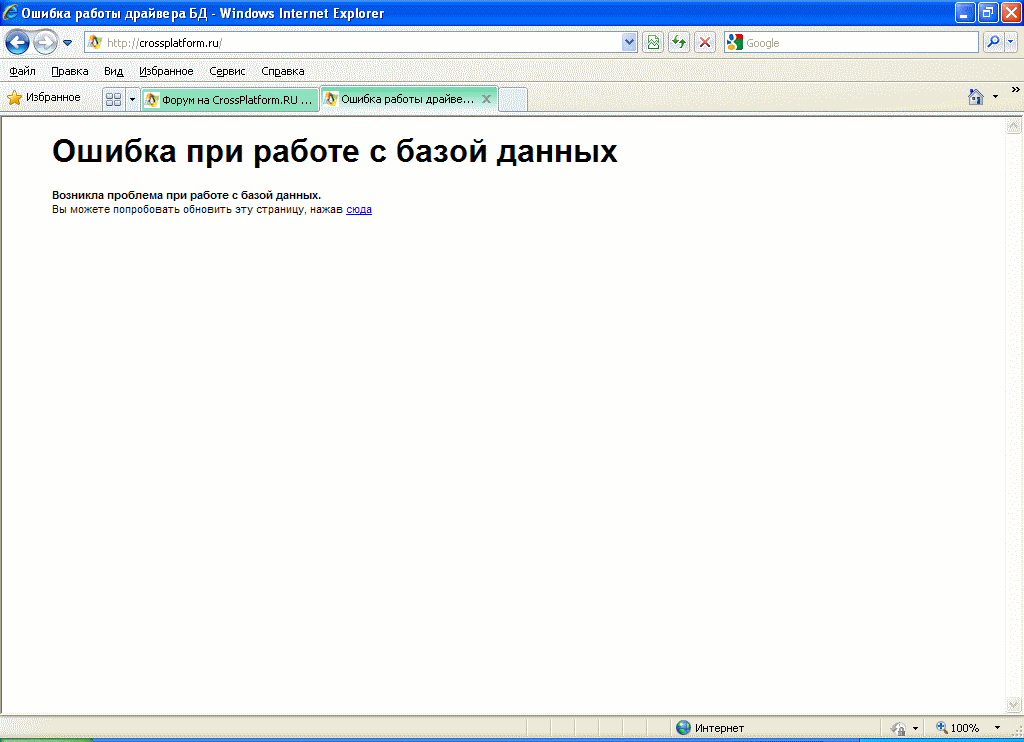
Task: Expand the address bar URL dropdown
Action: (629, 42)
